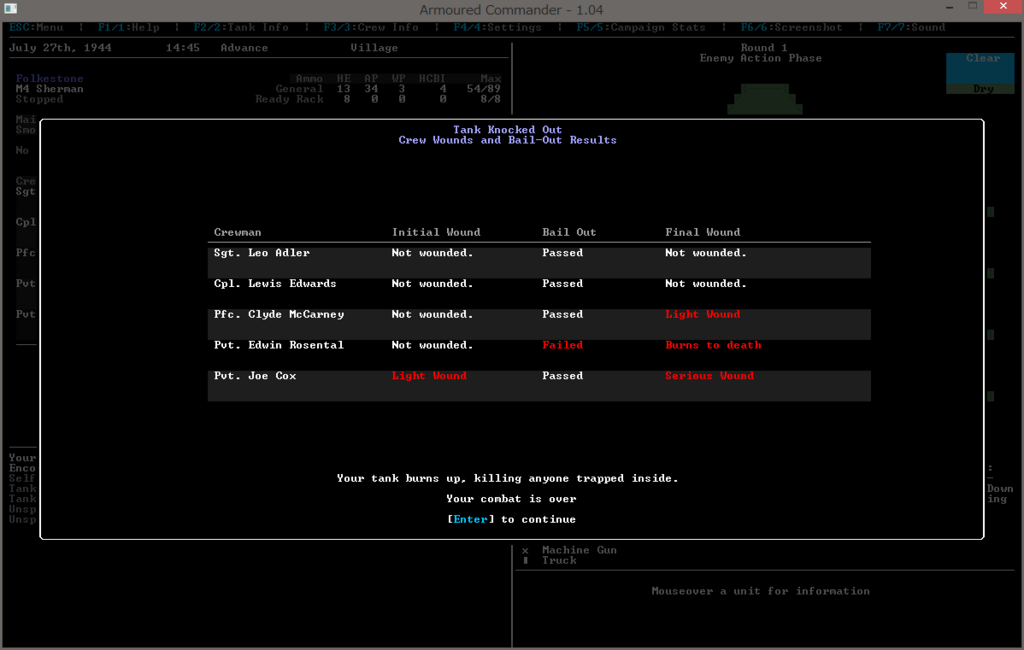Click 'Serious Wound' for Joe Cox

click(x=709, y=376)
